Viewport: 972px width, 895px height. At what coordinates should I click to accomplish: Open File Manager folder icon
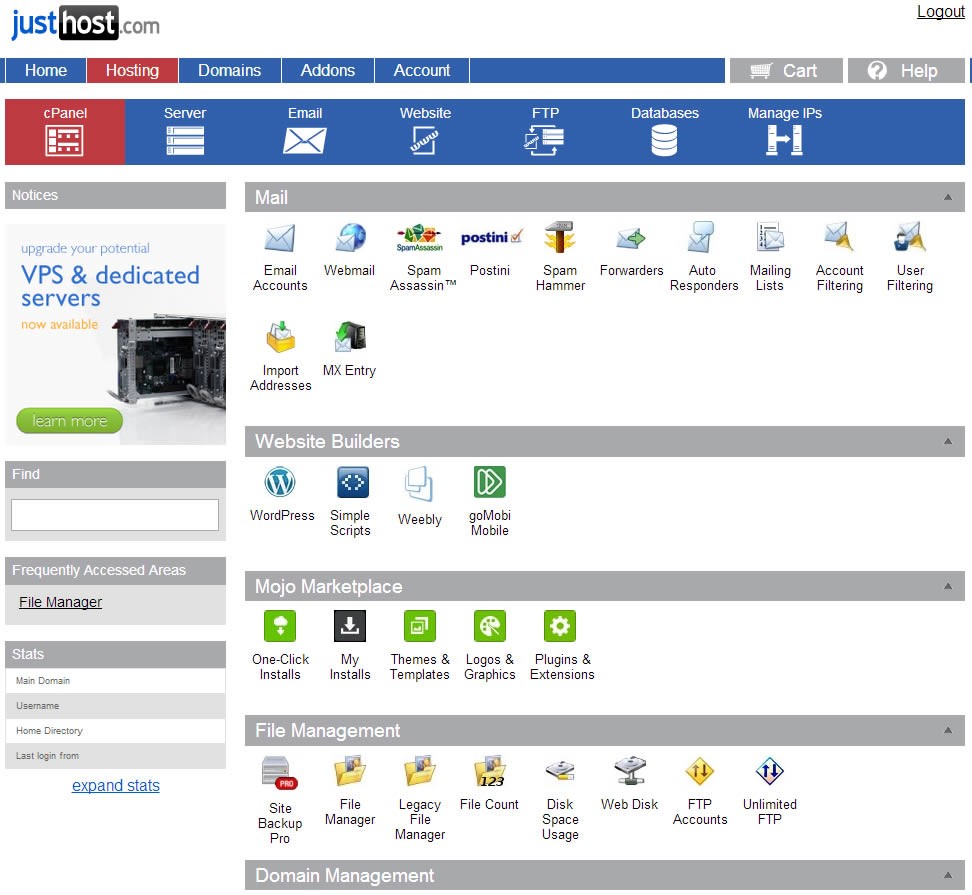point(350,770)
